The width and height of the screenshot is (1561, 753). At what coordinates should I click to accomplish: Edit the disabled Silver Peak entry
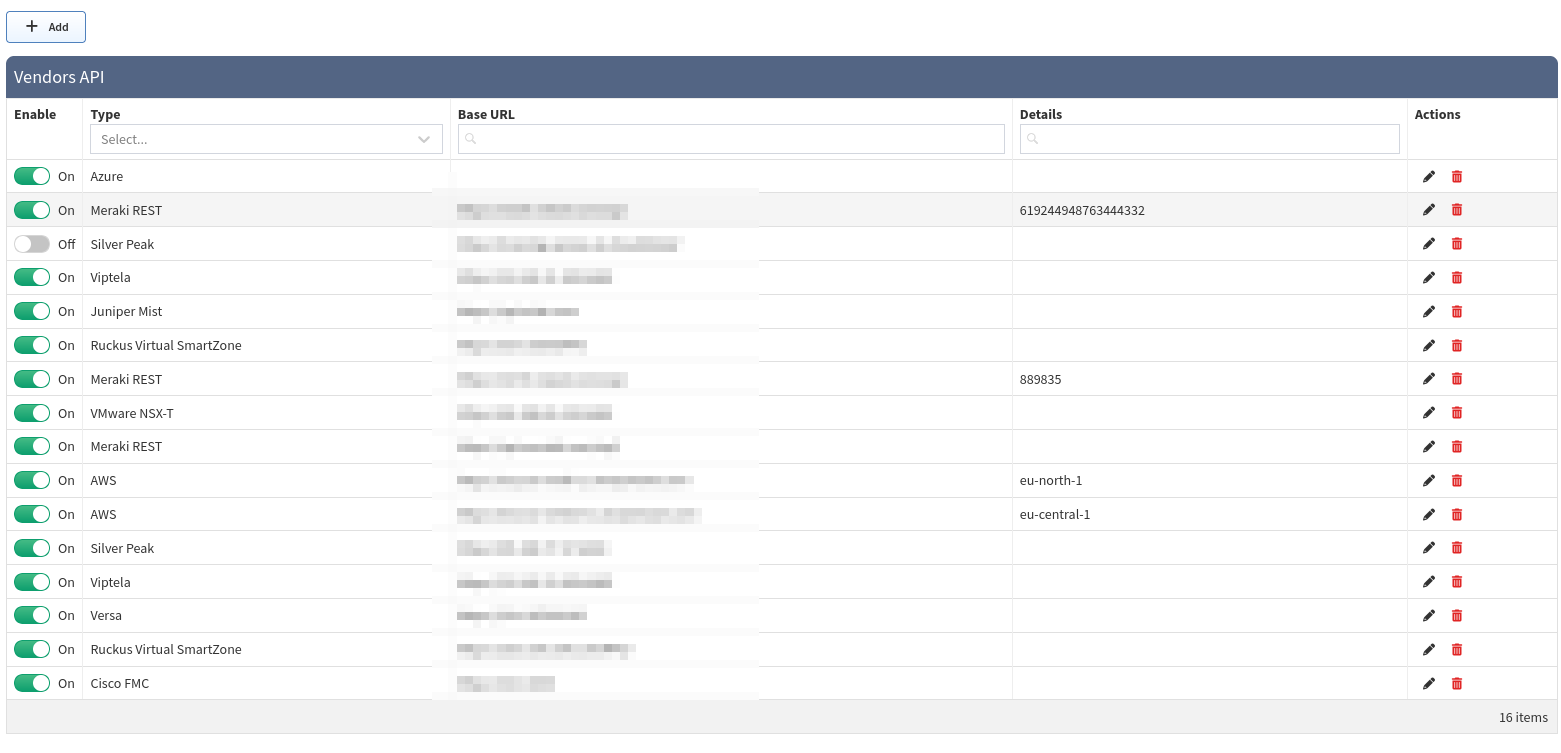pos(1429,244)
